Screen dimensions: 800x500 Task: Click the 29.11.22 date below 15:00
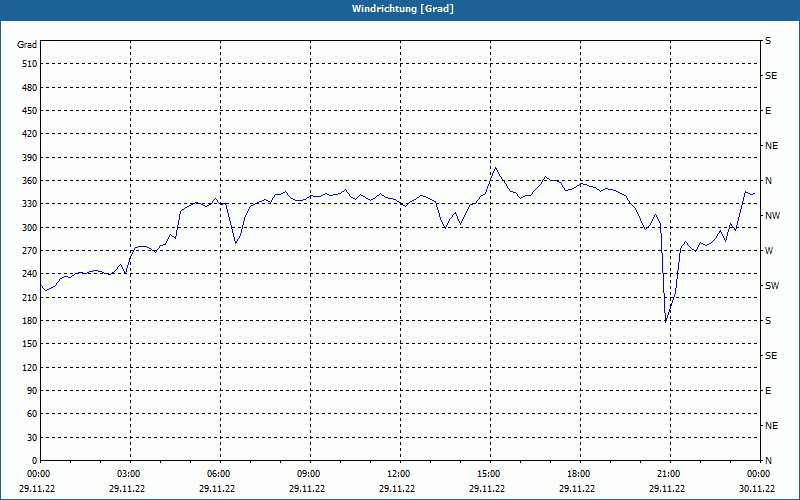tap(487, 489)
